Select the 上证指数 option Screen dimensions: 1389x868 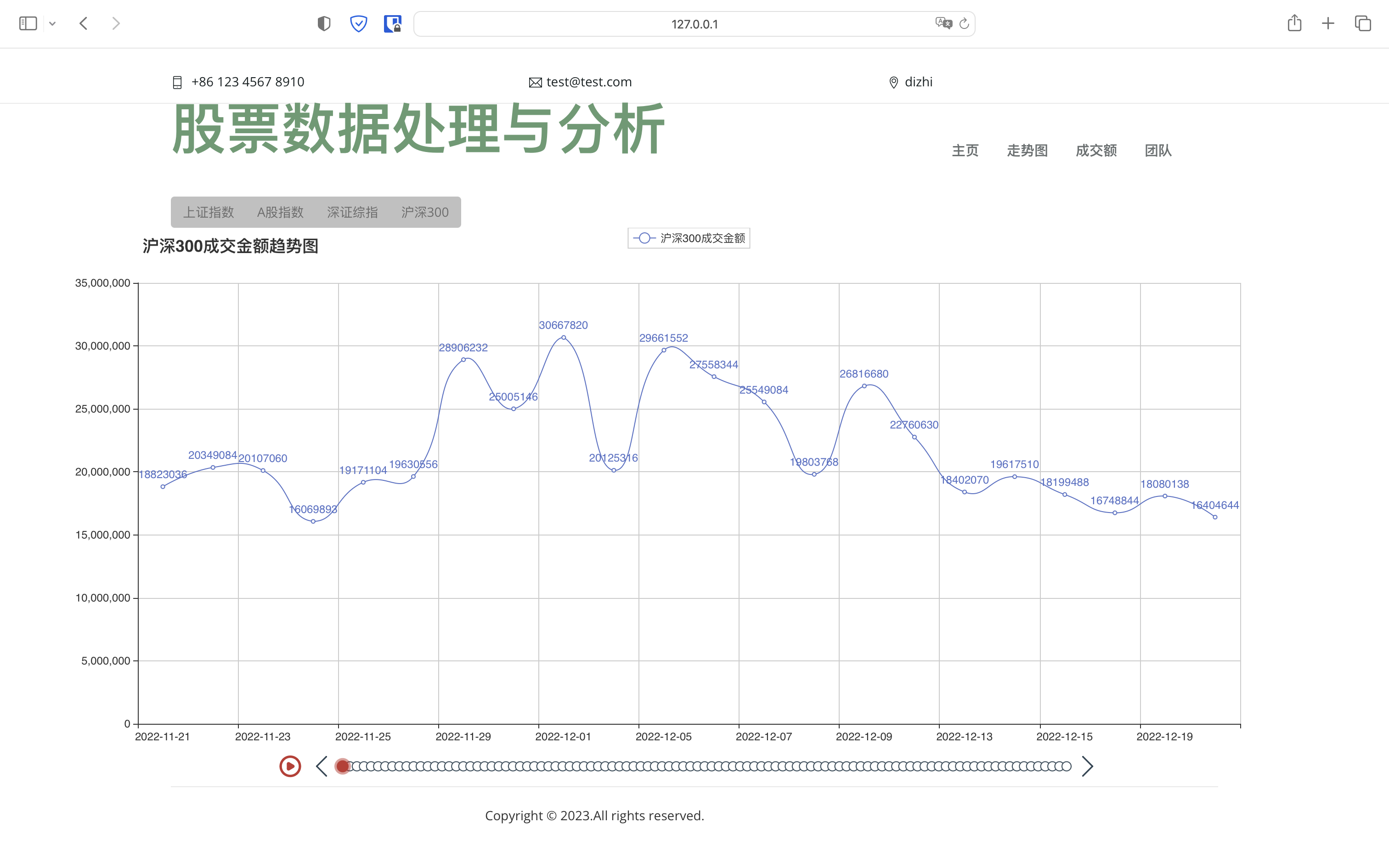click(209, 212)
